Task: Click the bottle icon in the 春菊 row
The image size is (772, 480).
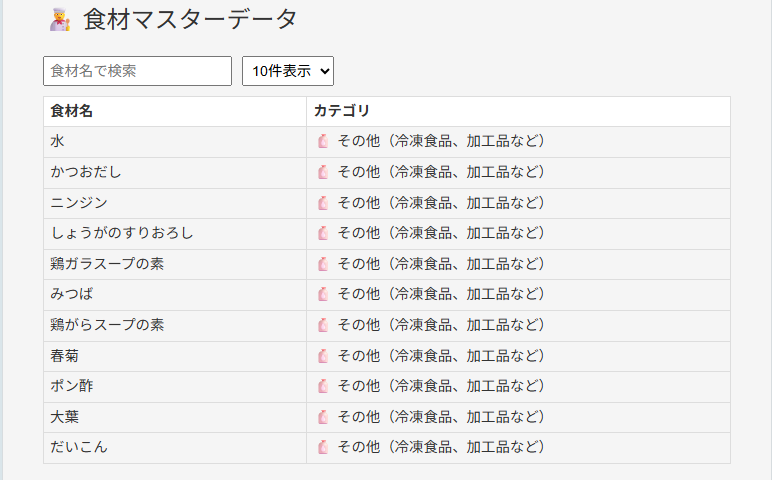Action: pos(323,356)
